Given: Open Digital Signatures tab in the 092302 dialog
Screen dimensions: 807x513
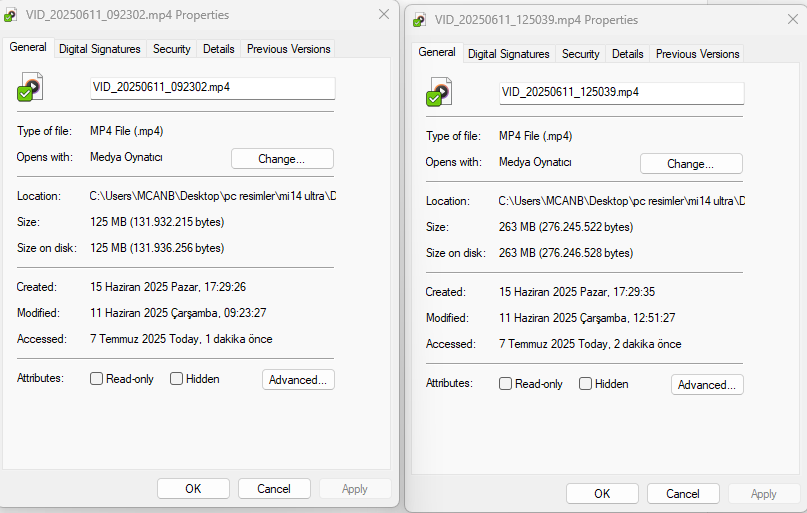Looking at the screenshot, I should point(100,48).
